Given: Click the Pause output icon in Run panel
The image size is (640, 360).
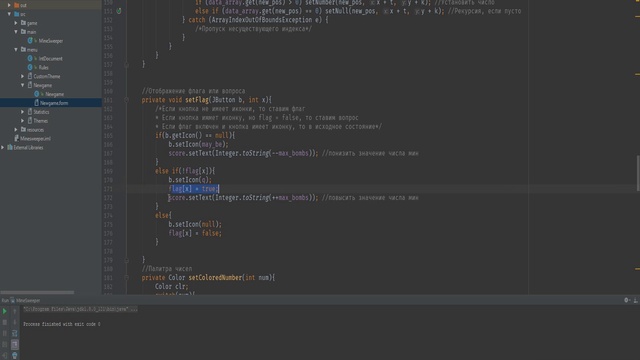Looking at the screenshot, I should pyautogui.click(x=4, y=333).
